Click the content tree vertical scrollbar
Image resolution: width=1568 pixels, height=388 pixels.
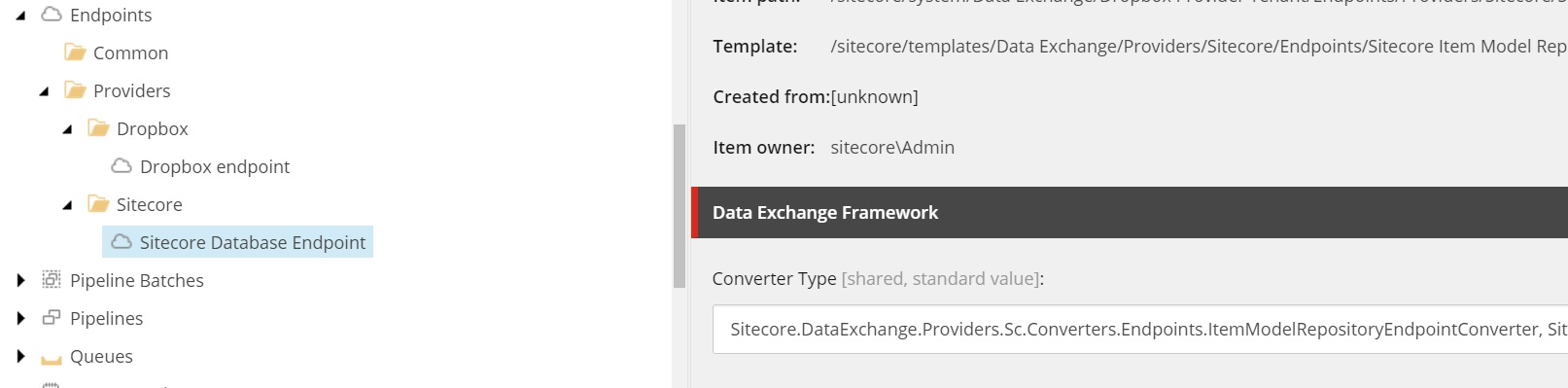tap(679, 205)
